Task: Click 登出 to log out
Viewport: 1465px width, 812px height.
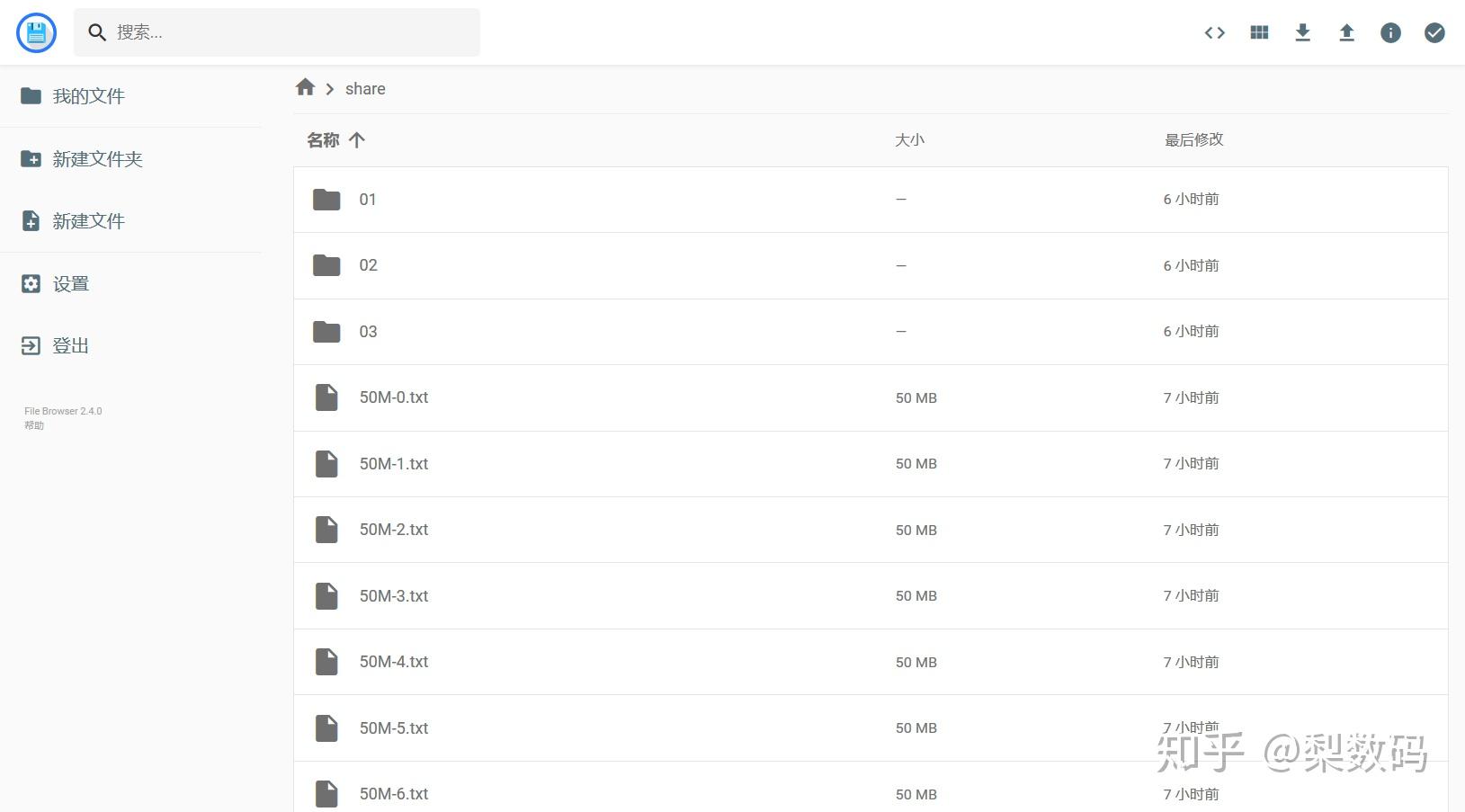Action: click(70, 346)
